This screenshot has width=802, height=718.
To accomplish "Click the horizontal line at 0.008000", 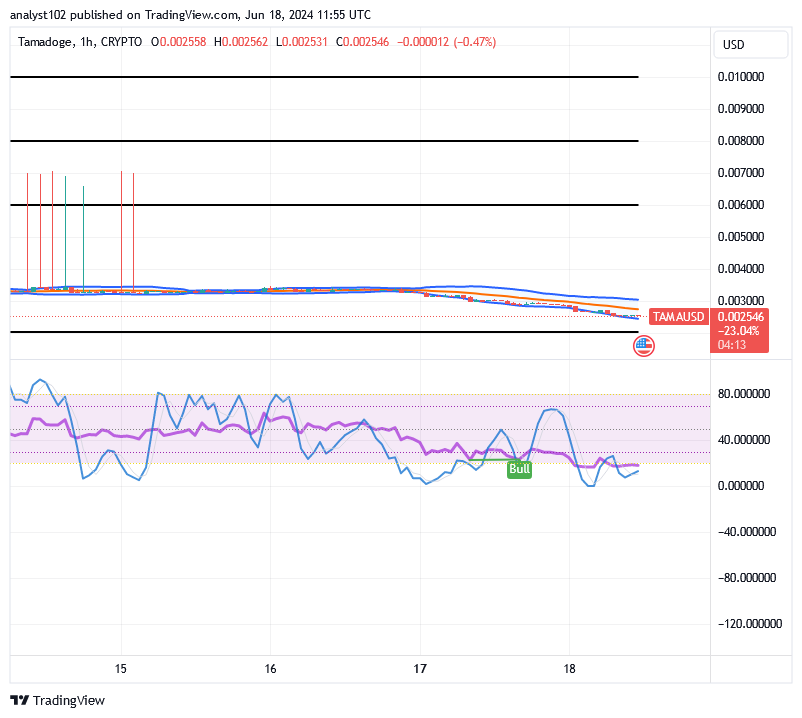I will pos(324,141).
